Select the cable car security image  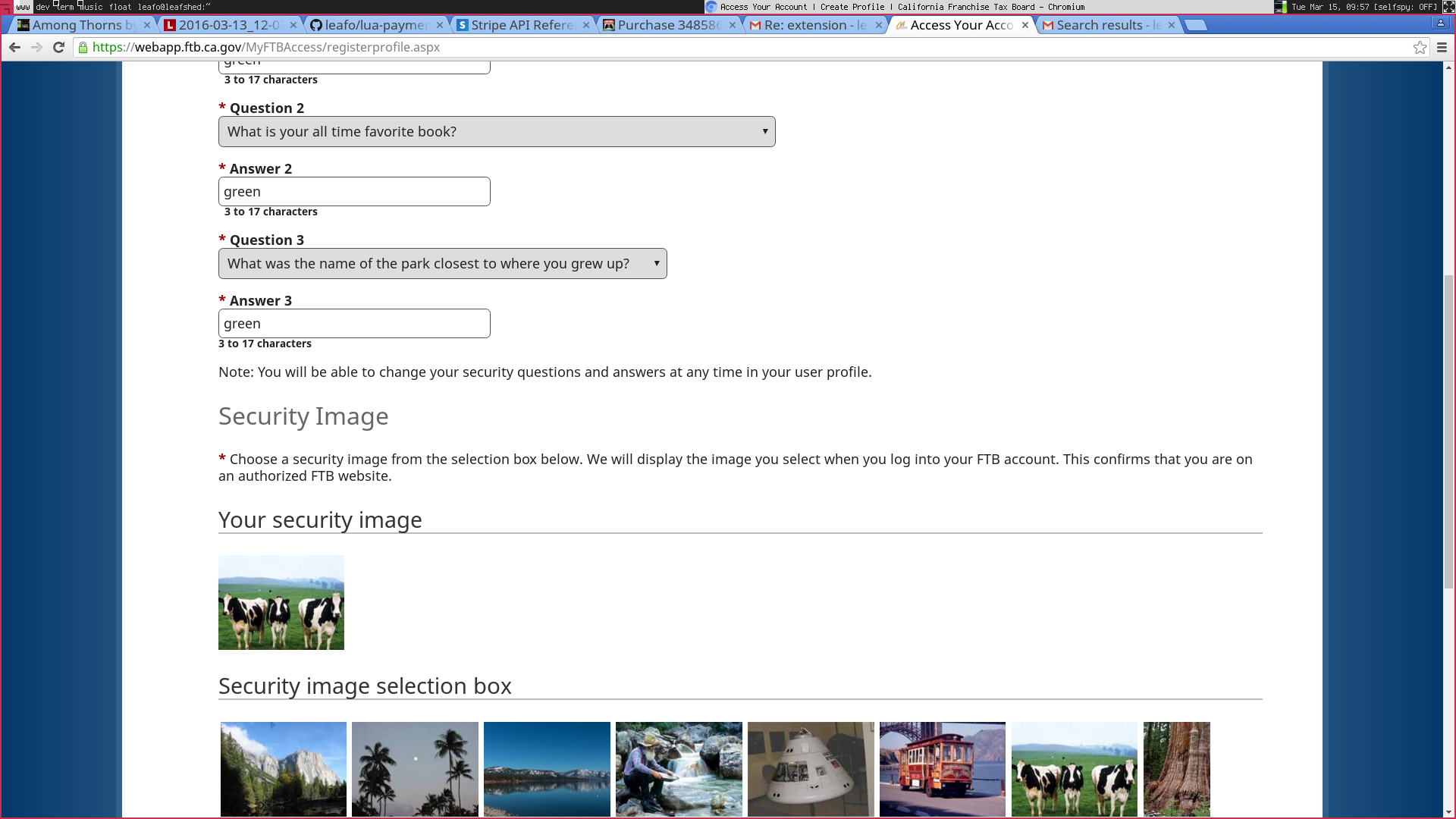942,769
